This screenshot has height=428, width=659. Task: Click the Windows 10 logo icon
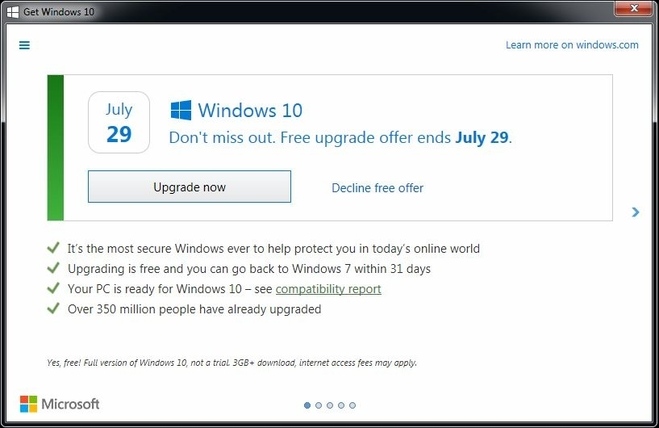tap(181, 110)
